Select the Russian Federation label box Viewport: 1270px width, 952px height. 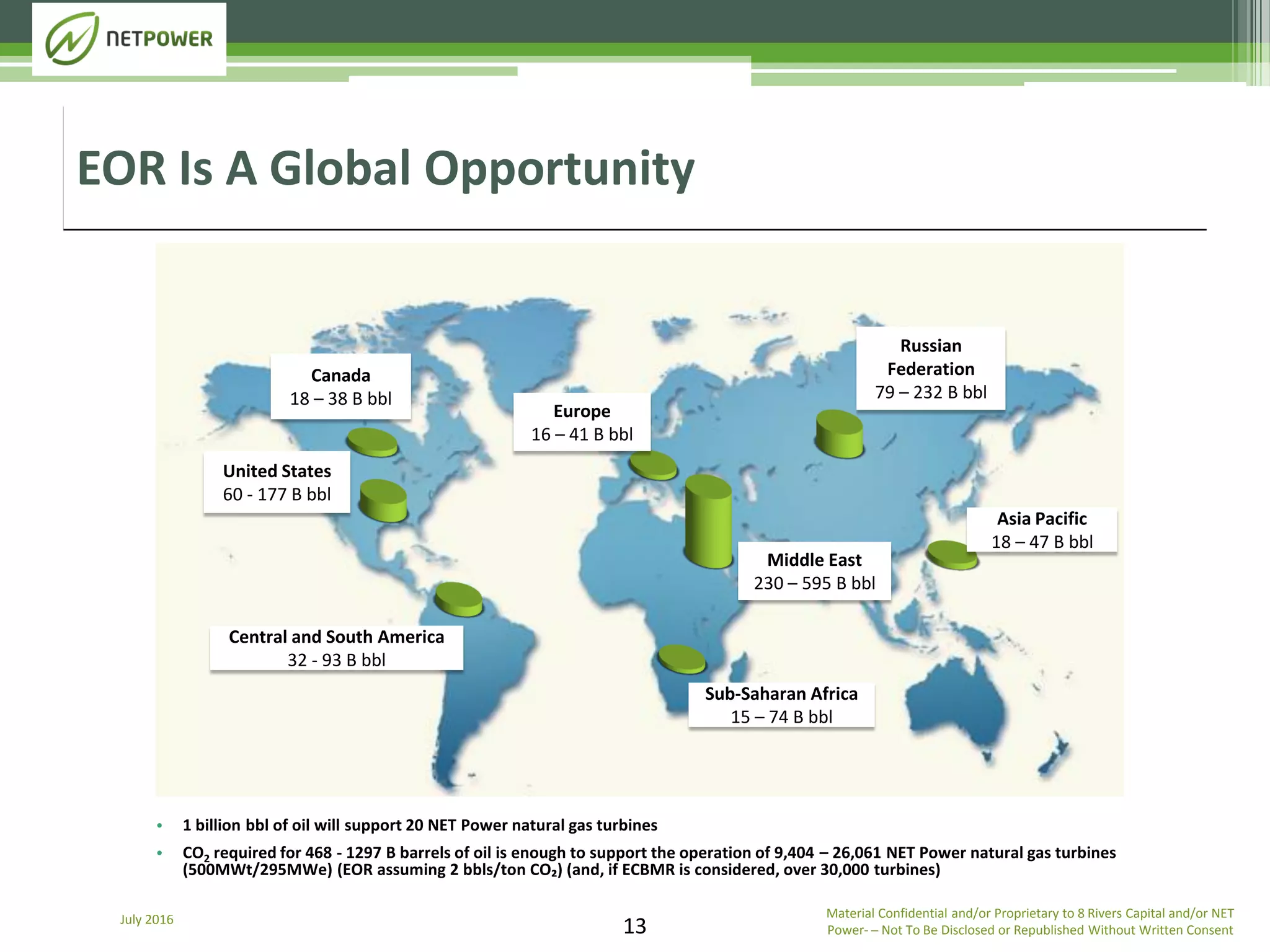tap(930, 369)
